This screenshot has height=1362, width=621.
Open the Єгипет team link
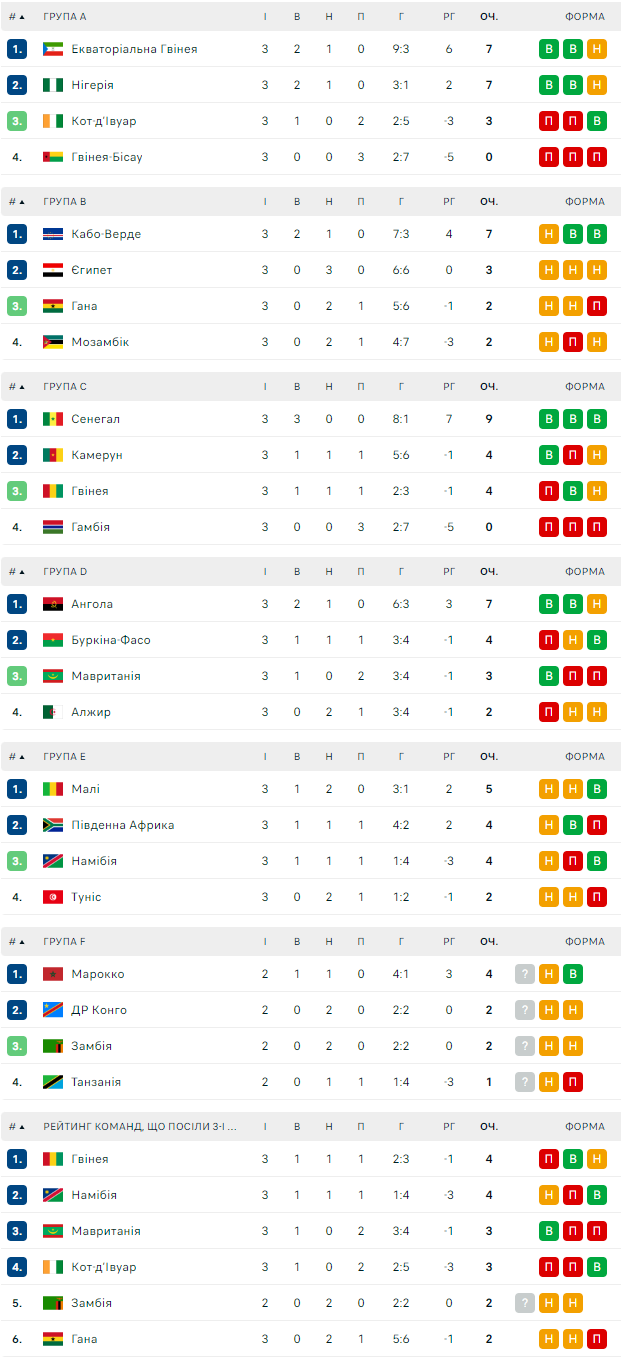click(92, 270)
